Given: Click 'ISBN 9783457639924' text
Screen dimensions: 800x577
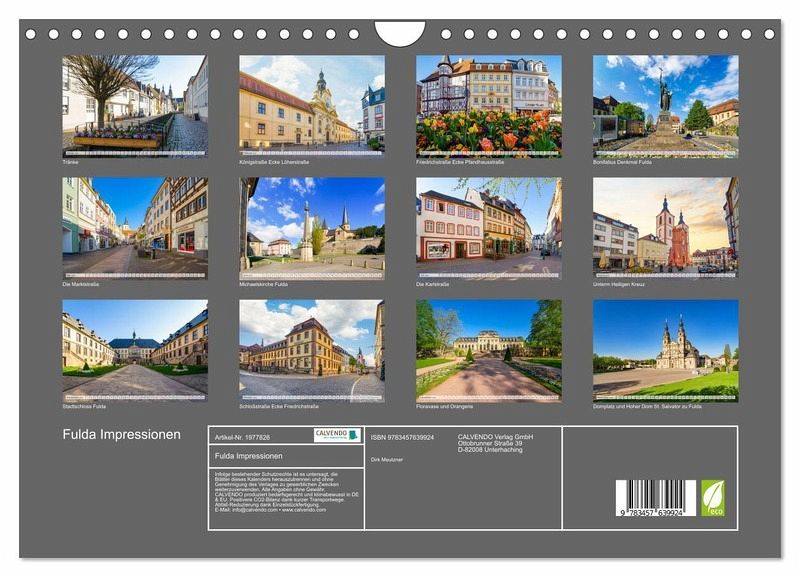Looking at the screenshot, I should [x=402, y=438].
